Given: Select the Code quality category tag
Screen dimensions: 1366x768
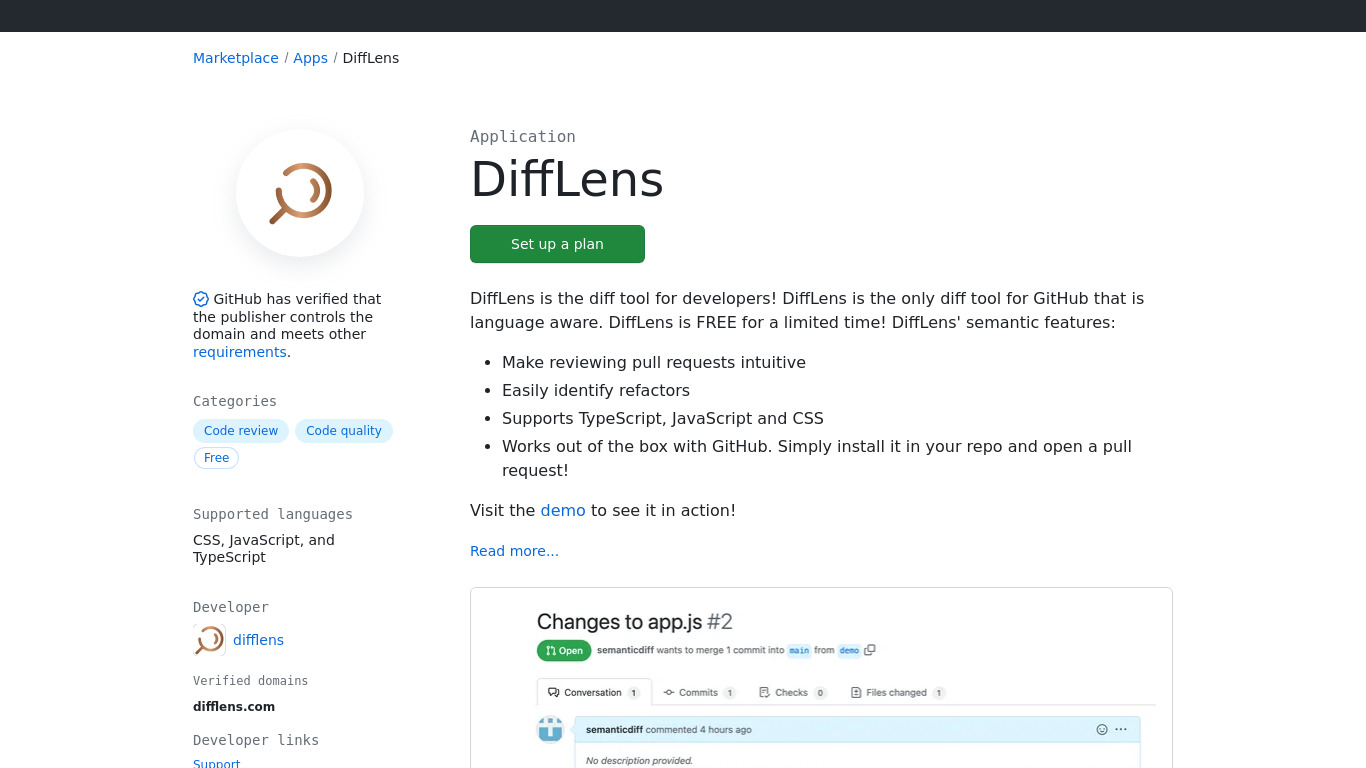Looking at the screenshot, I should (x=344, y=431).
